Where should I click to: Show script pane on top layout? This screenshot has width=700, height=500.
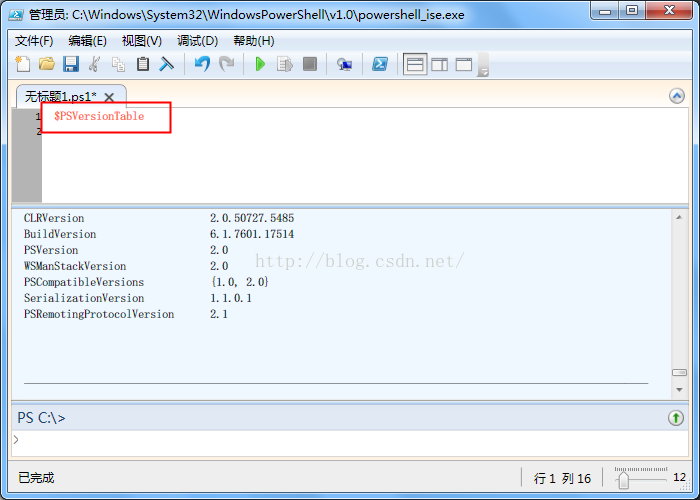415,64
